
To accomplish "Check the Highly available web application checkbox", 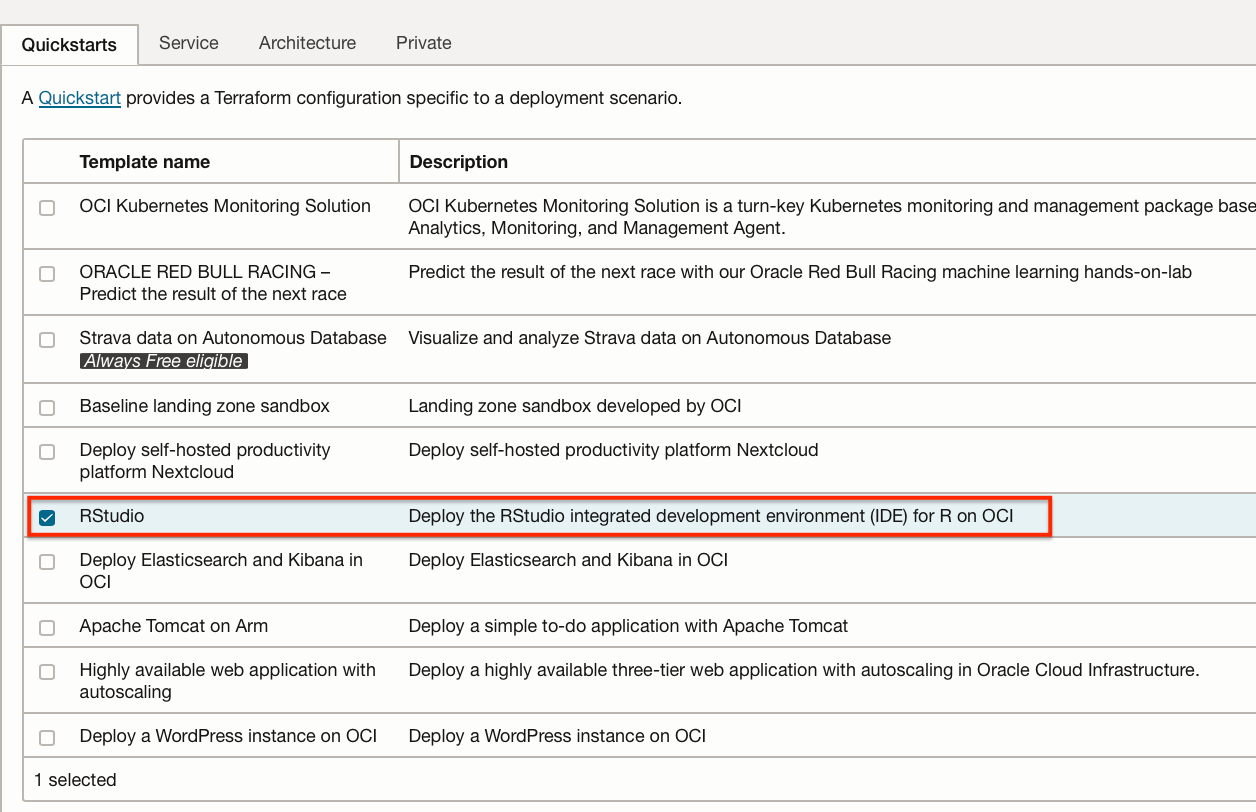I will tap(47, 672).
